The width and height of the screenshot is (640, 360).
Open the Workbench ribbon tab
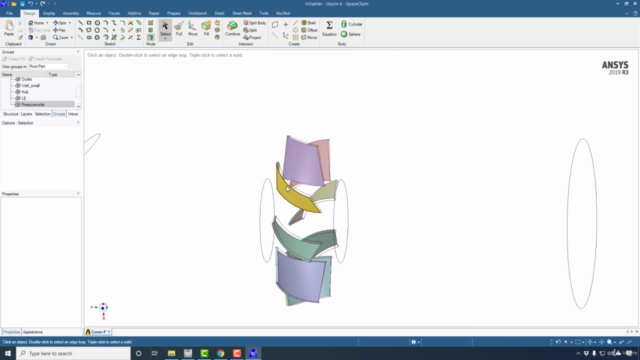click(198, 13)
